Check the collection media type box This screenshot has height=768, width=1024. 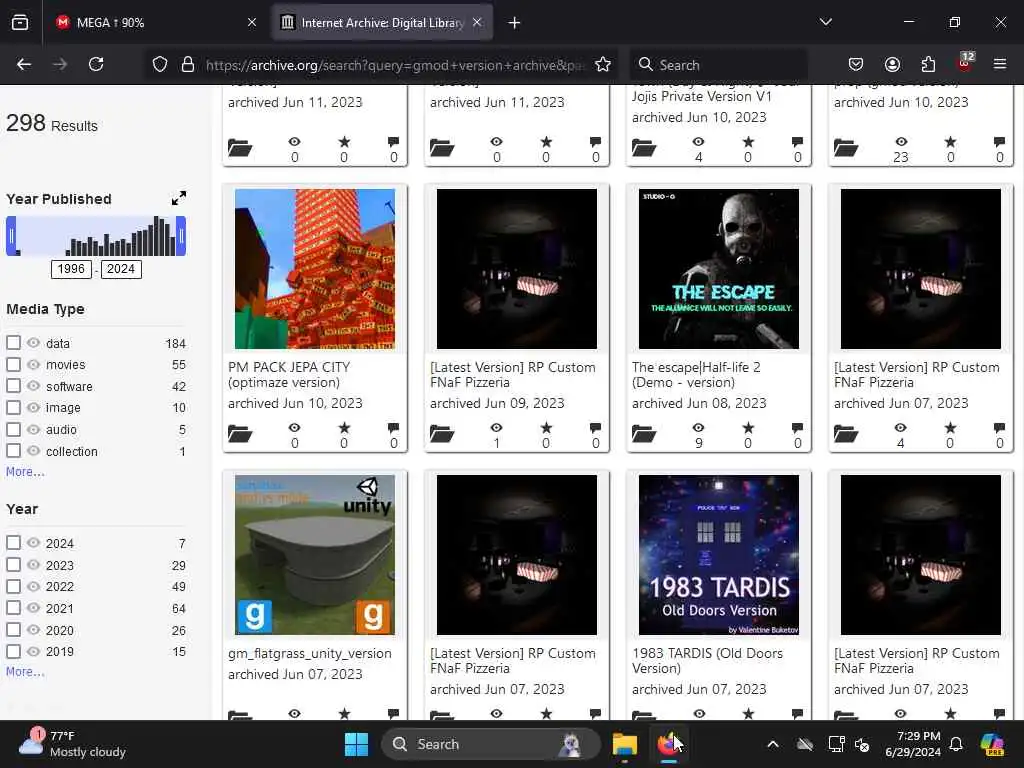tap(13, 451)
